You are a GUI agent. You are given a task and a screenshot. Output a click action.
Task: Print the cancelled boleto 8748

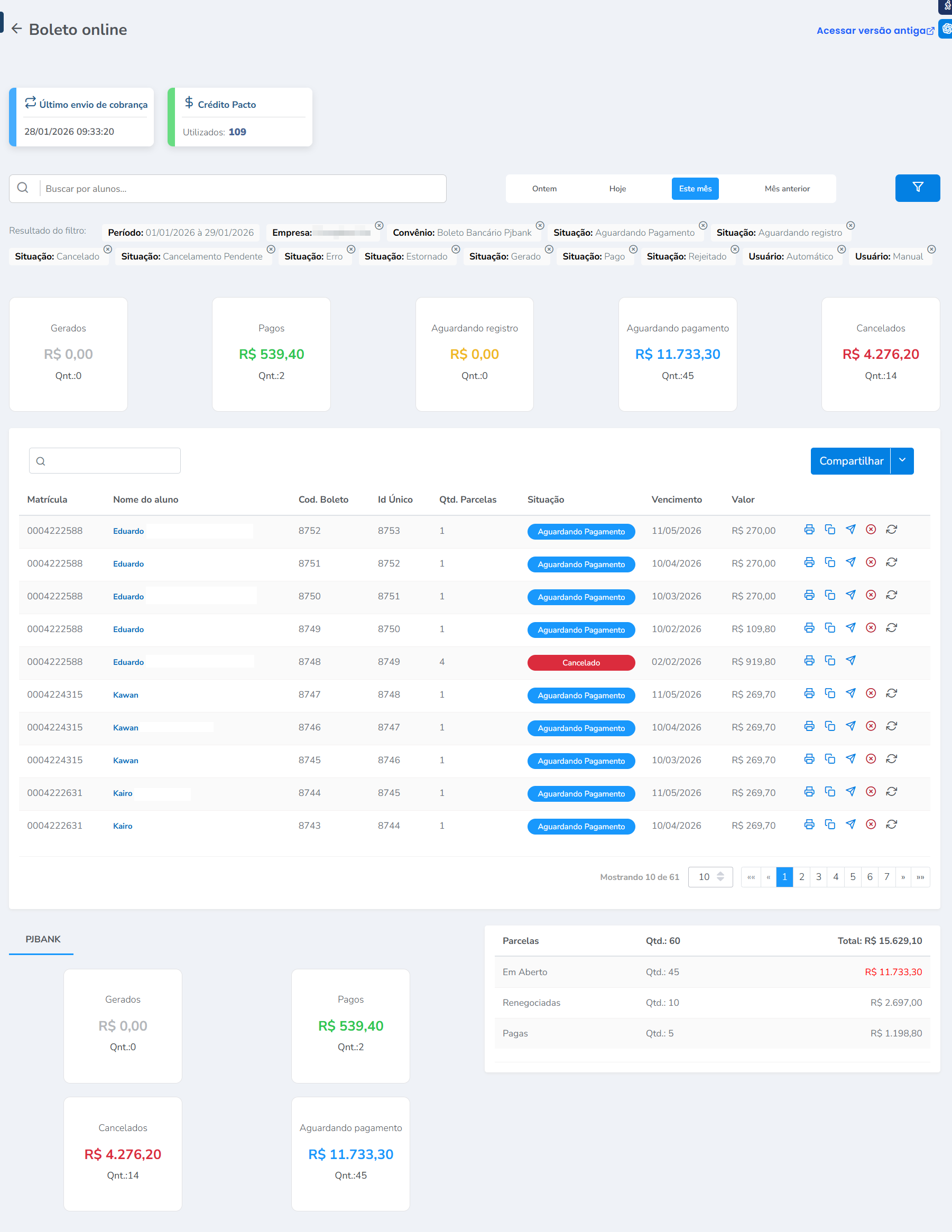809,661
